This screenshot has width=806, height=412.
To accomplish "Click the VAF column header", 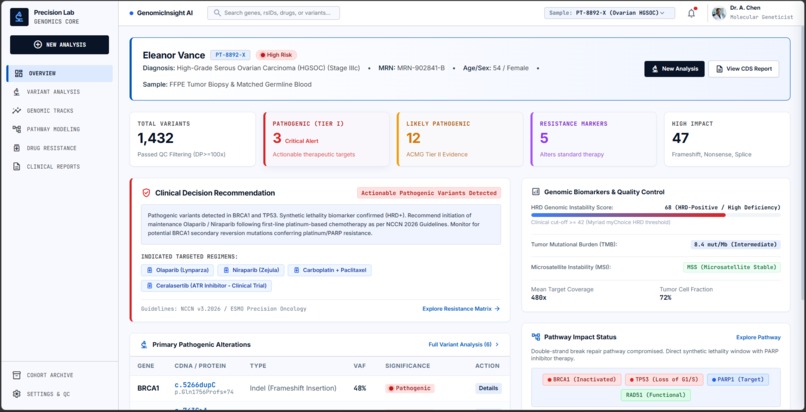I will coord(359,366).
